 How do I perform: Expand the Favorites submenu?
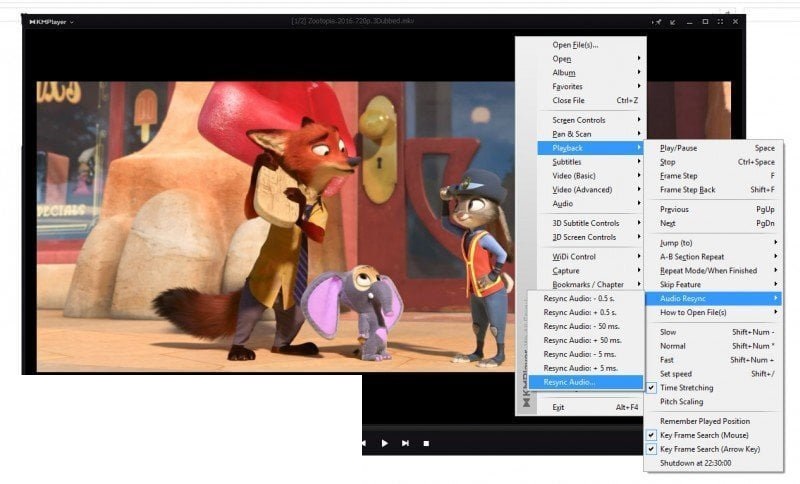coord(591,87)
